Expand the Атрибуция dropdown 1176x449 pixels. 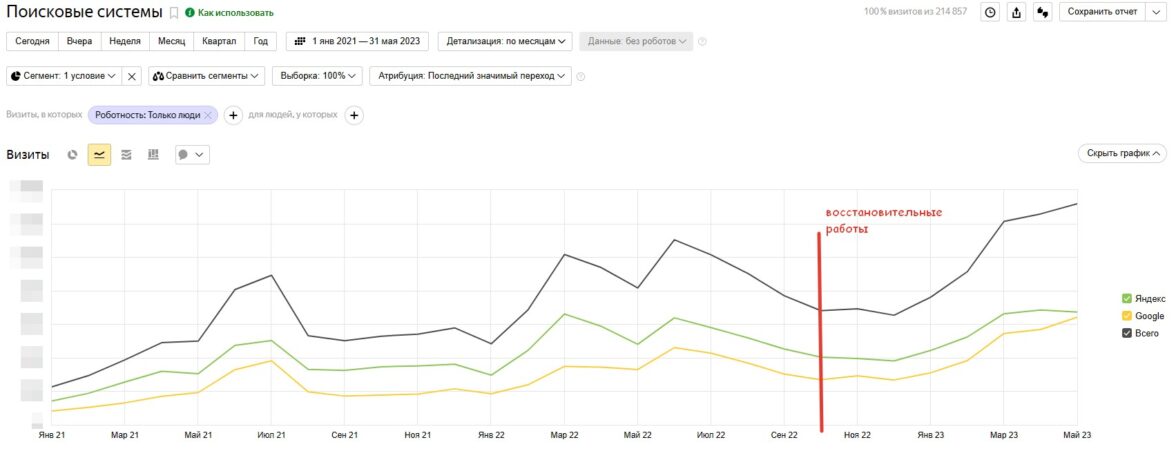469,76
